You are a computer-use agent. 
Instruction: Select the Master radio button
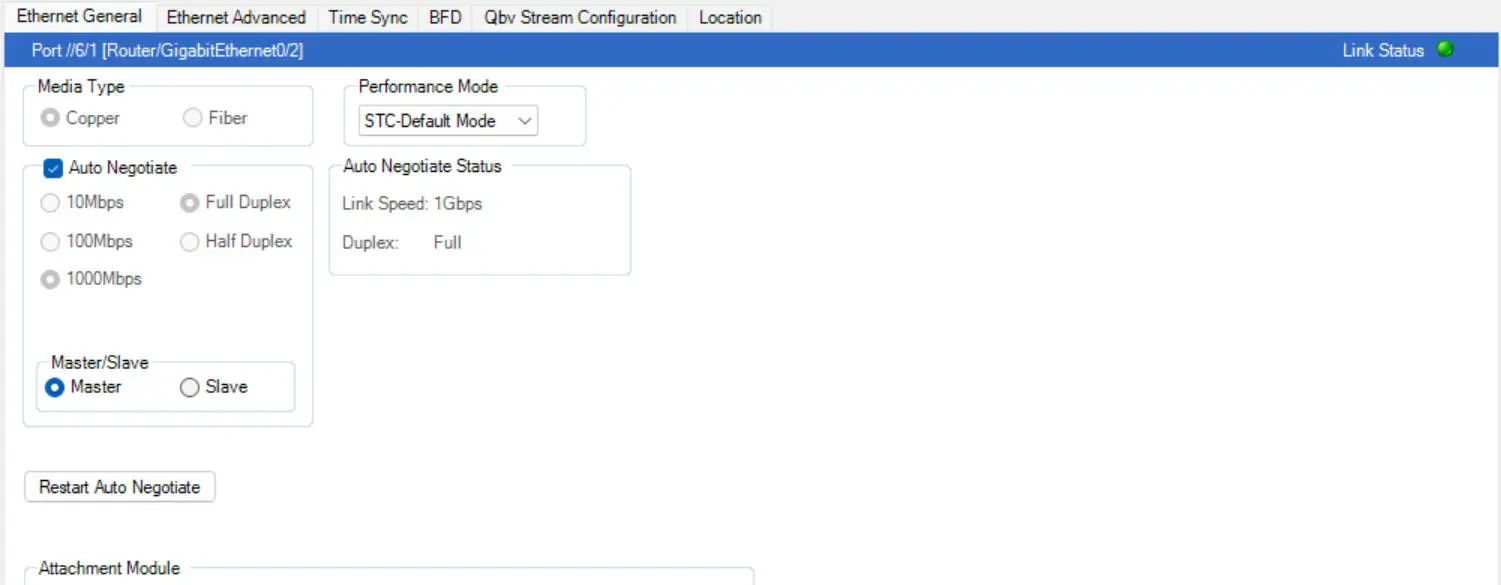(56, 388)
